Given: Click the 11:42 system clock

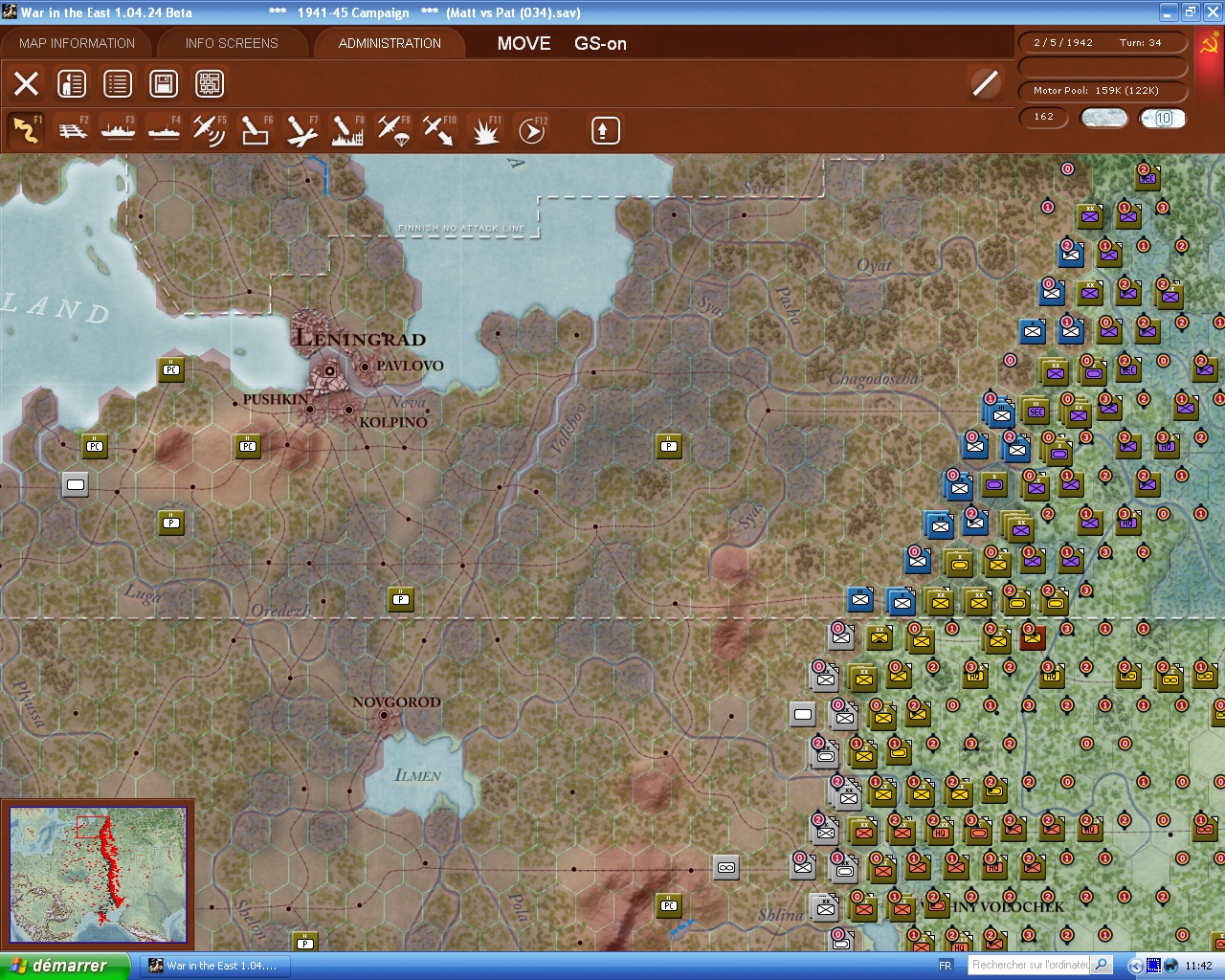Looking at the screenshot, I should click(x=1198, y=966).
